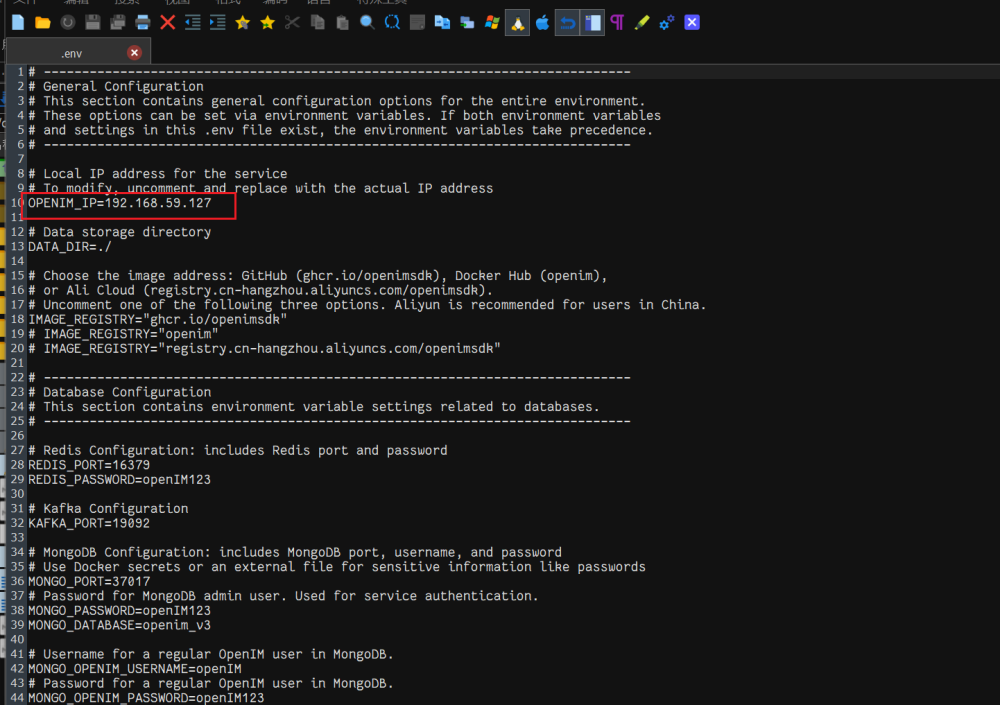This screenshot has height=705, width=1000.
Task: Open a file with the folder icon
Action: (43, 22)
